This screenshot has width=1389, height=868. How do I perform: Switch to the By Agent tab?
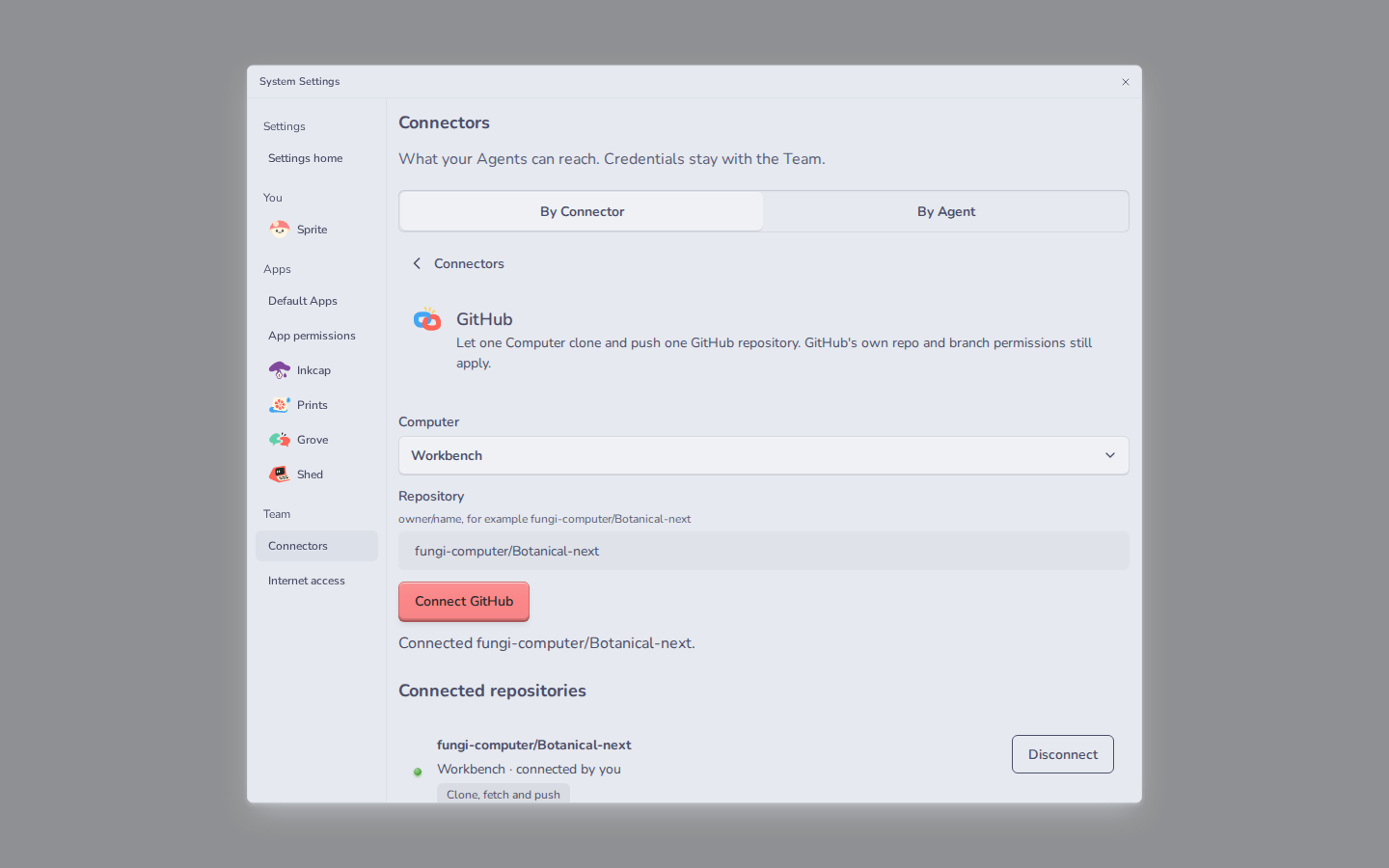[x=946, y=211]
